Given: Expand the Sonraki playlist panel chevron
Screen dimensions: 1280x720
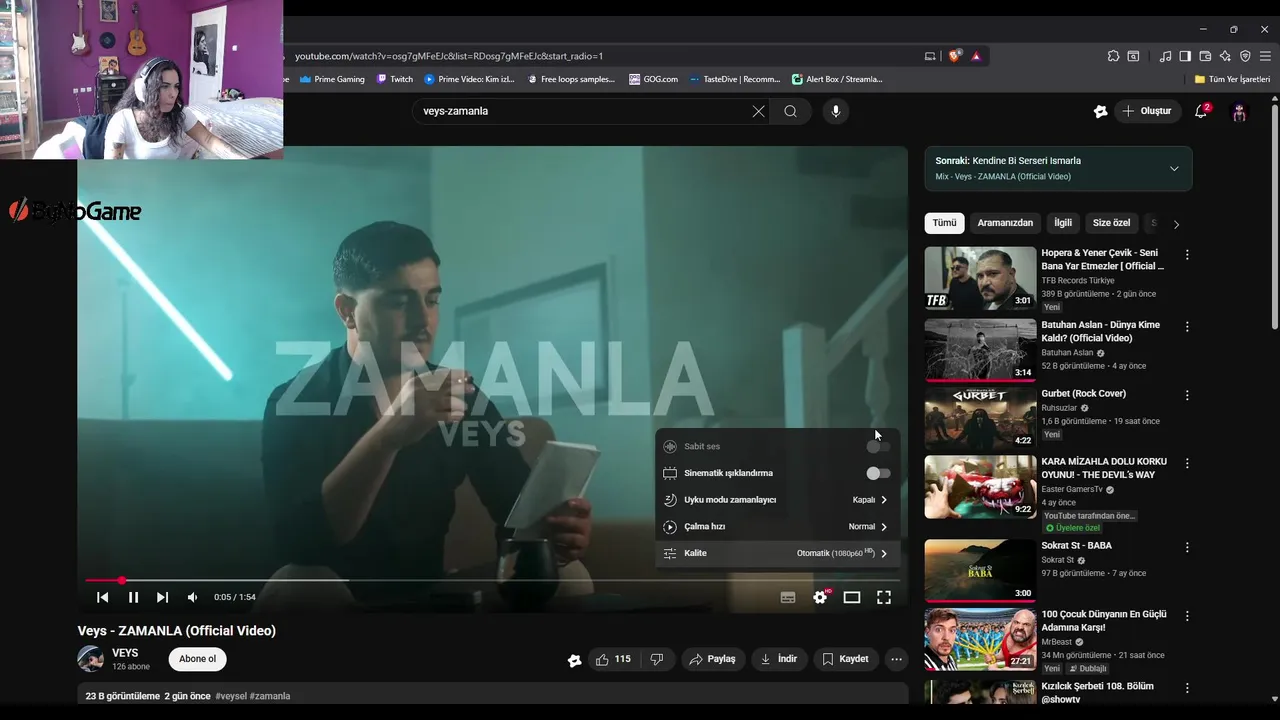Looking at the screenshot, I should point(1174,168).
